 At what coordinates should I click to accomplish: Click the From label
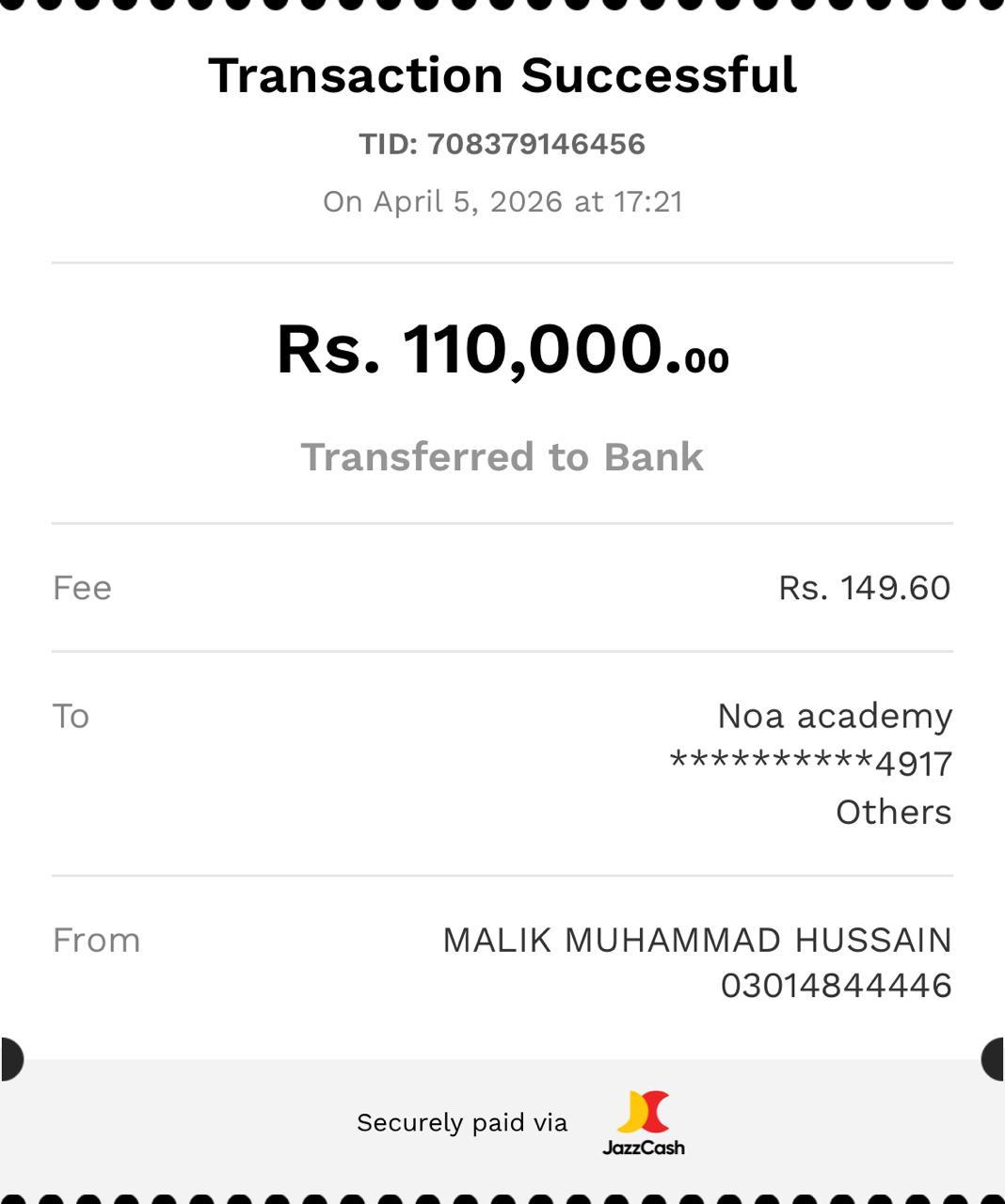pos(96,941)
